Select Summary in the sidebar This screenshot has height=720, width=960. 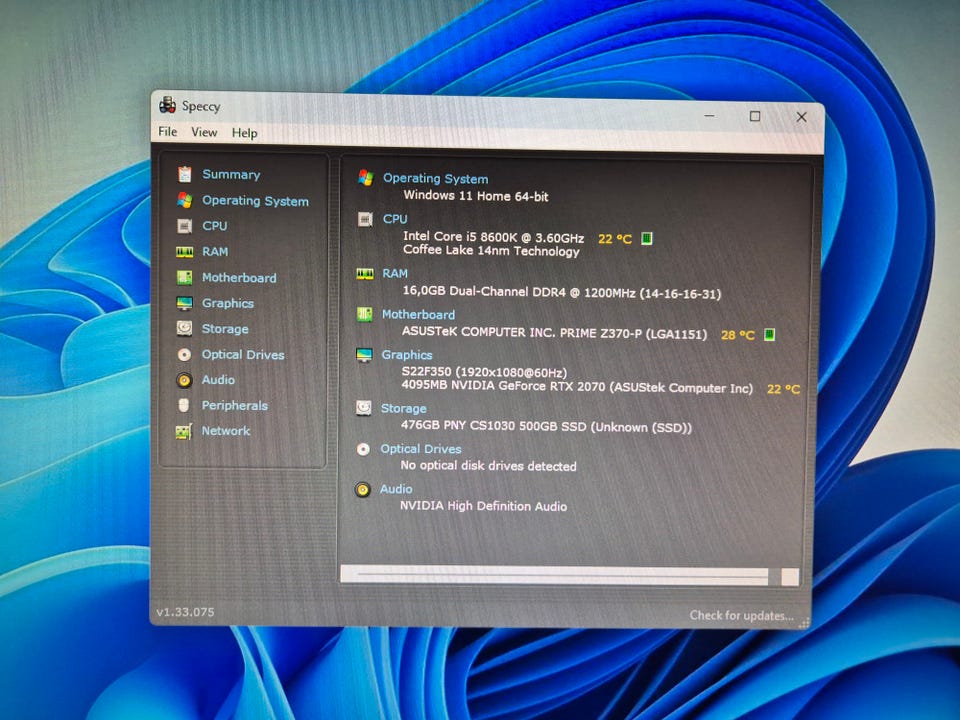coord(231,174)
